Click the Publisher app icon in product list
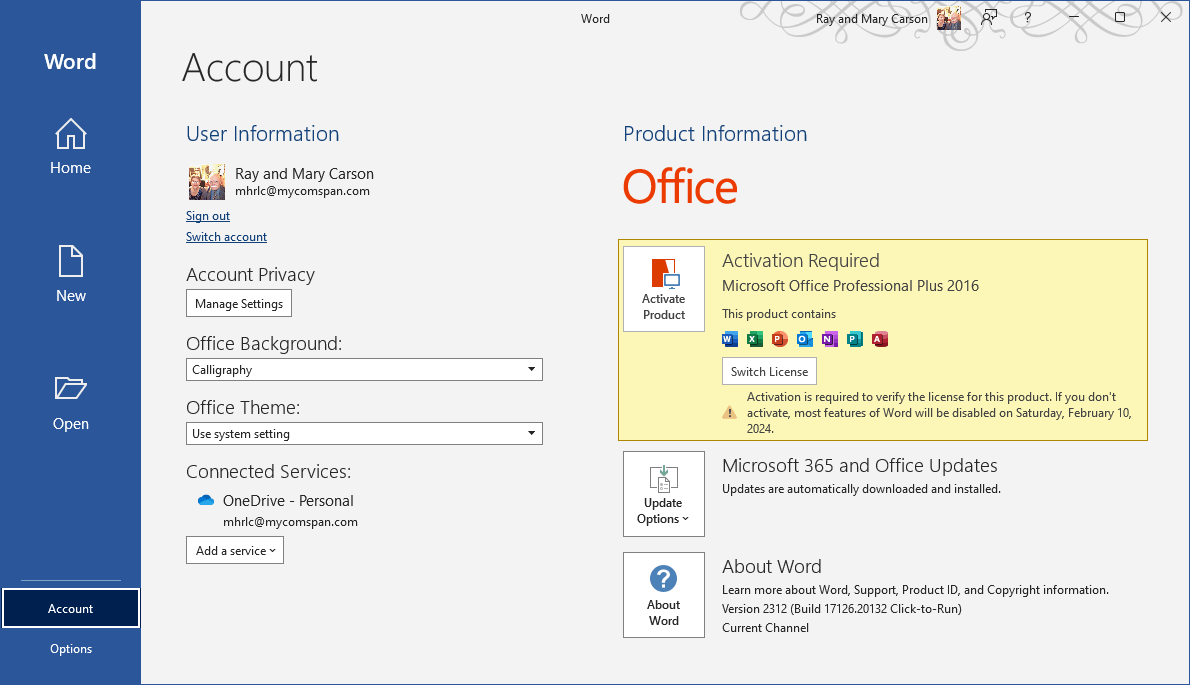1190x685 pixels. coord(855,339)
